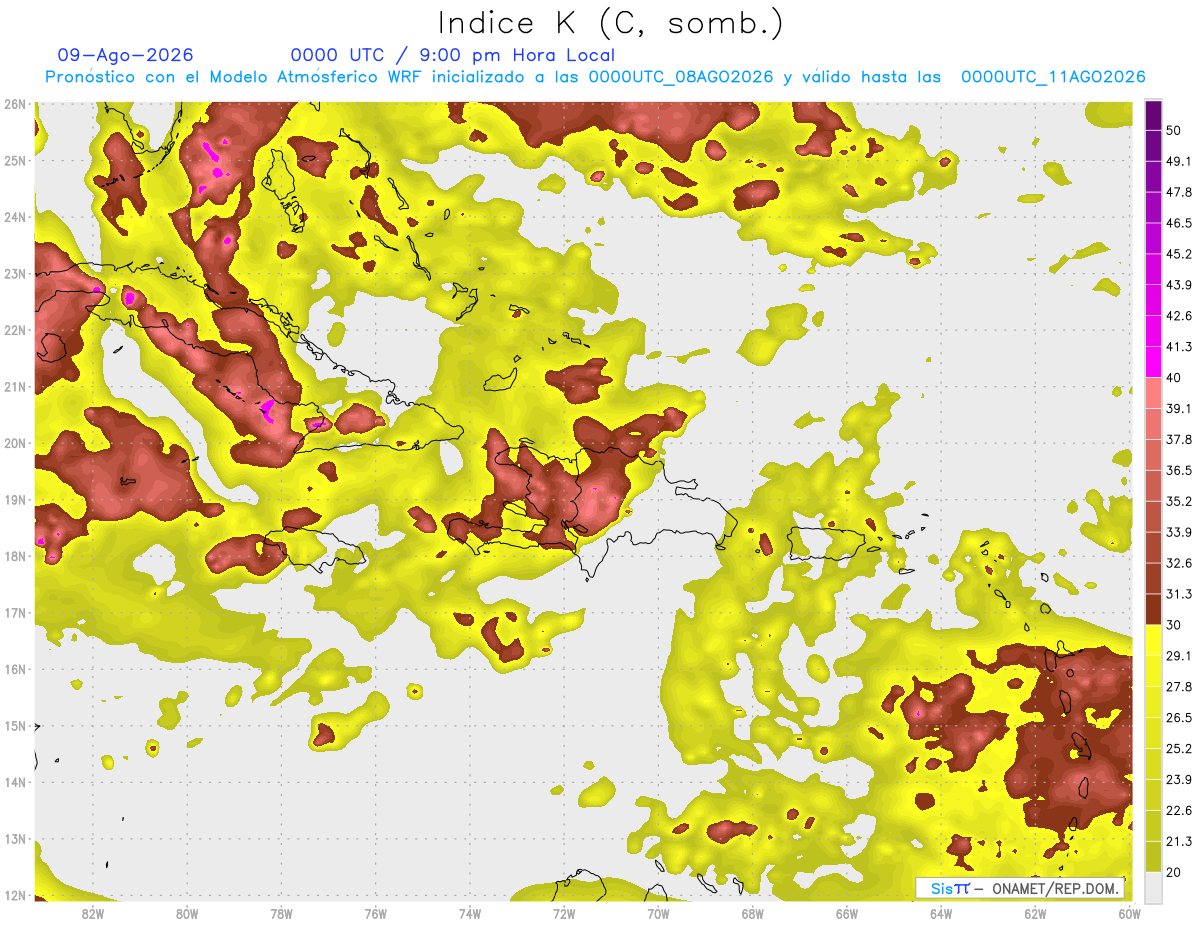Click the 20N latitude axis label
Viewport: 1200px width, 927px height.
[x=15, y=443]
